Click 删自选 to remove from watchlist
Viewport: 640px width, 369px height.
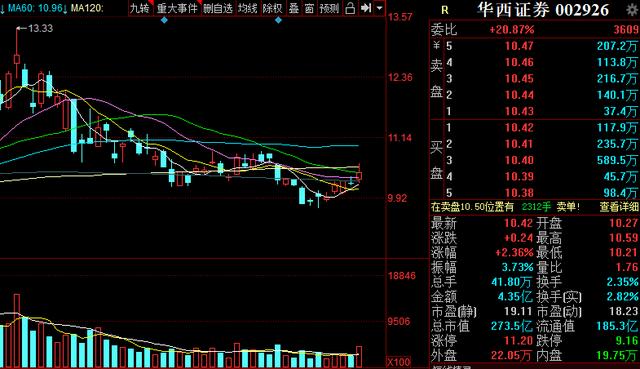pos(218,8)
